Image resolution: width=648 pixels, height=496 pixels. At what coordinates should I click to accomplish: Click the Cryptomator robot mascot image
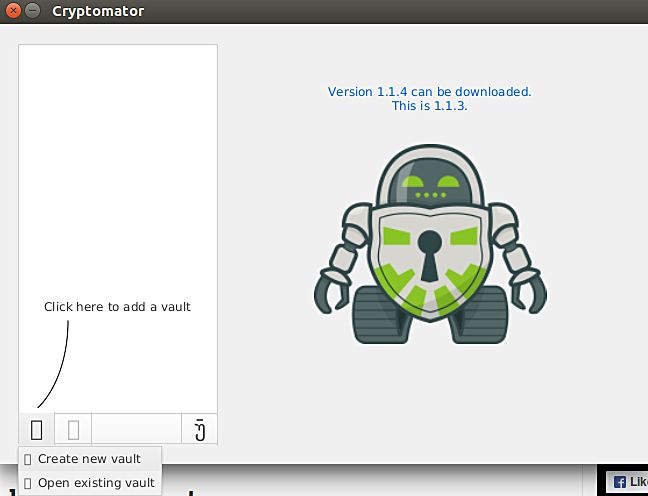[x=430, y=244]
